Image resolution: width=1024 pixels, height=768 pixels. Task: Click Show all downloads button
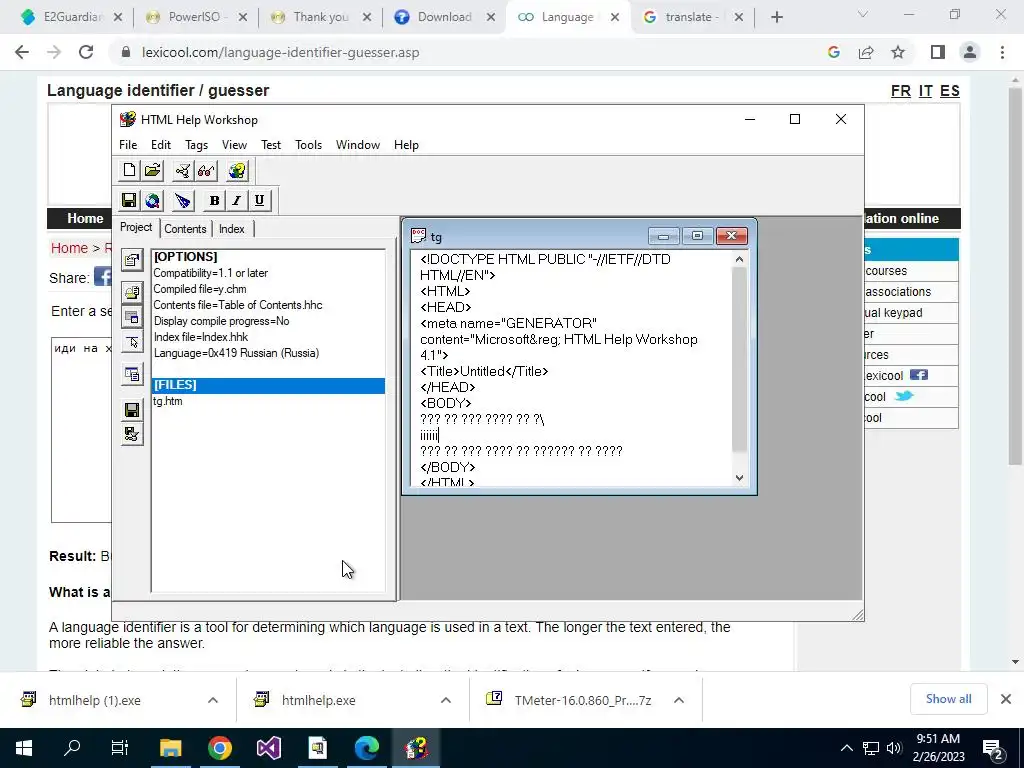point(948,699)
